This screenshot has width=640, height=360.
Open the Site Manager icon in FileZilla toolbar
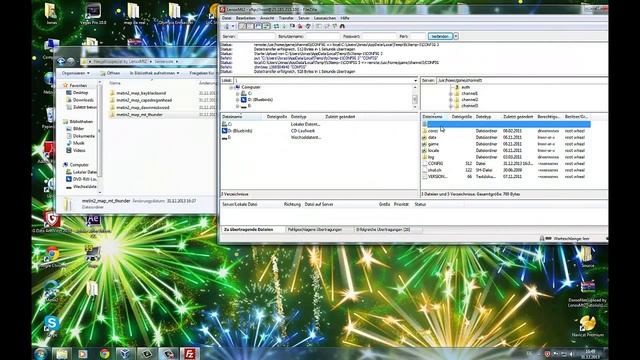(227, 26)
